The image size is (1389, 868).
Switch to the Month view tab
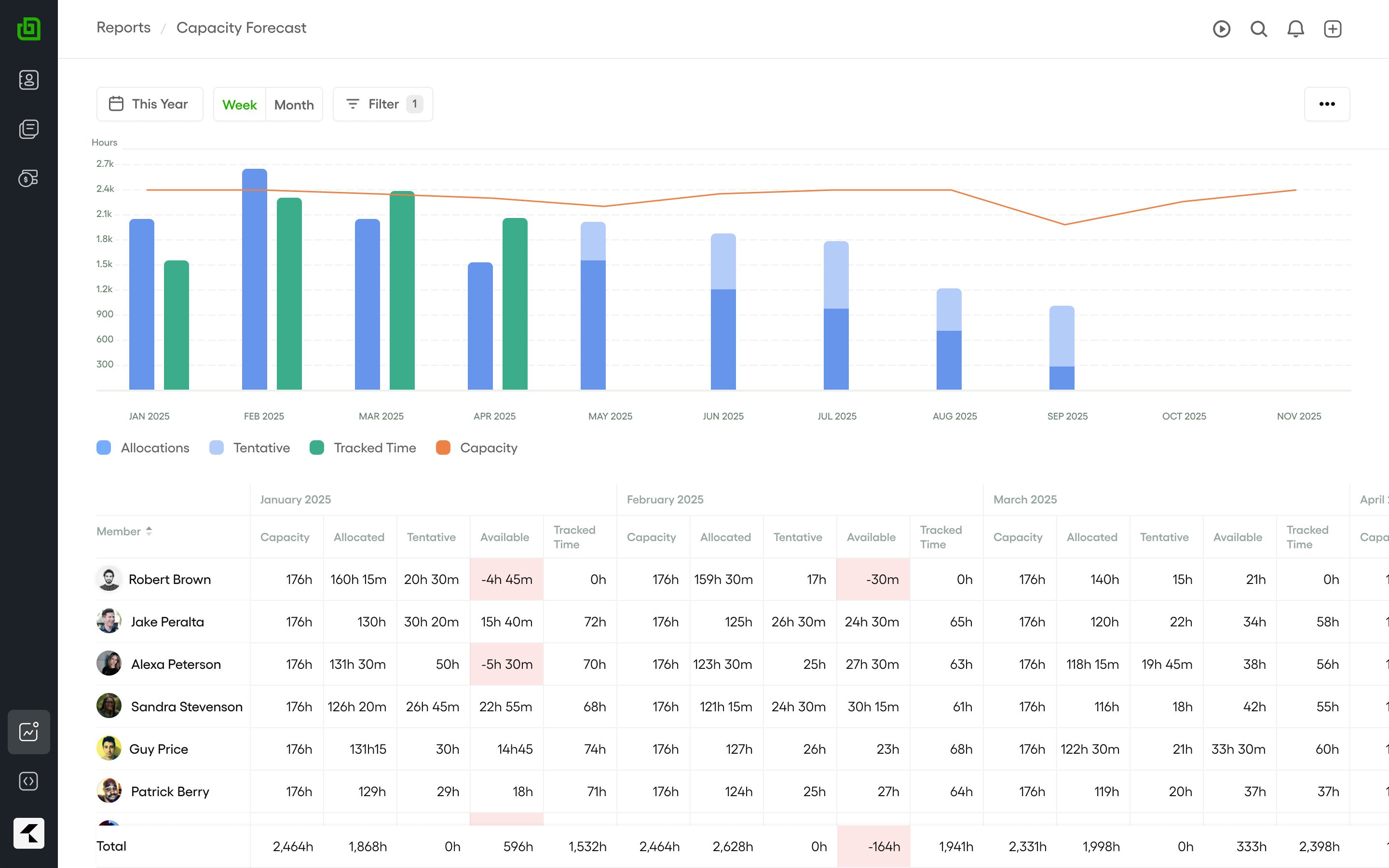(x=294, y=105)
